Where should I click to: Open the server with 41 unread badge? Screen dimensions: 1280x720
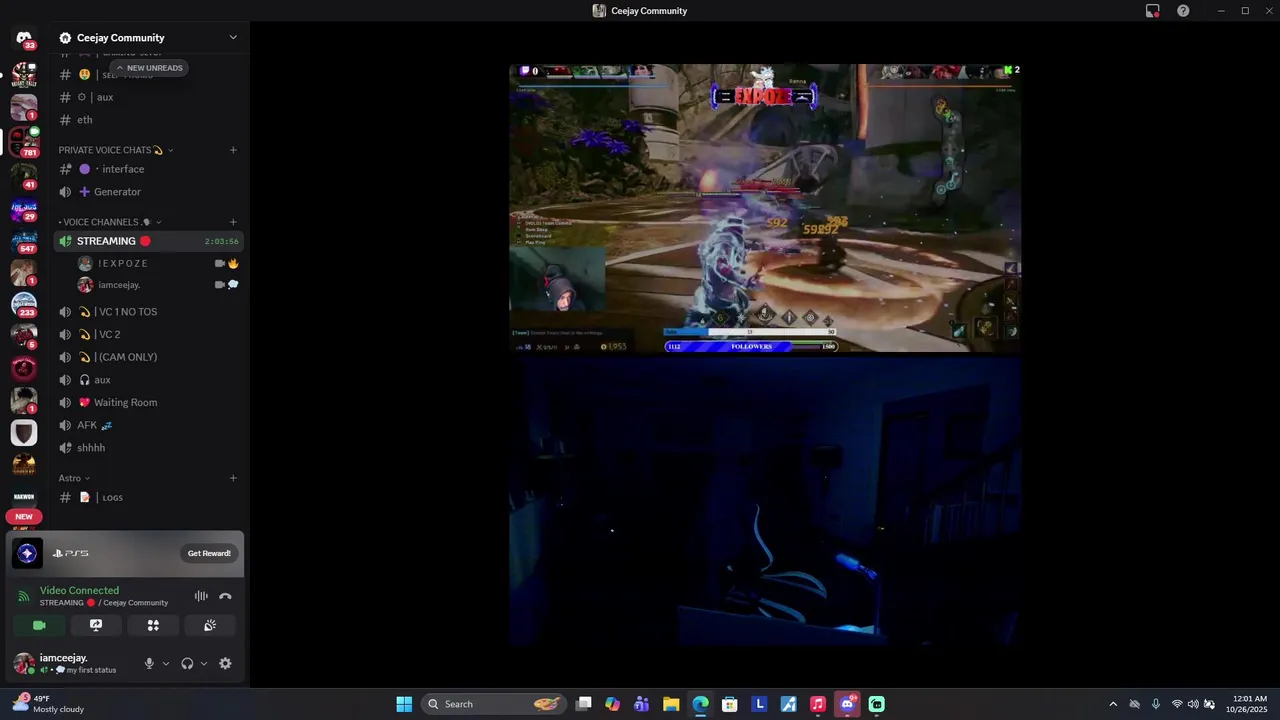(24, 175)
